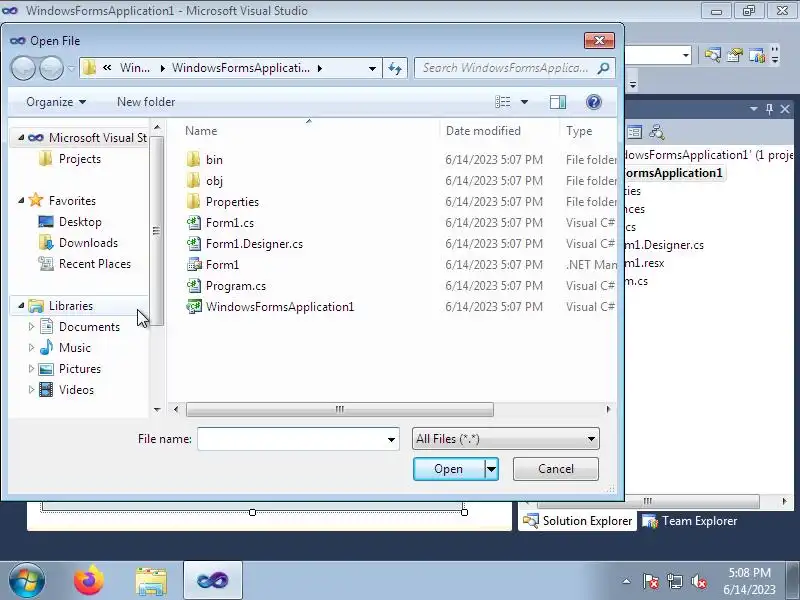The width and height of the screenshot is (800, 600).
Task: Click the muted volume tray icon
Action: [x=698, y=581]
